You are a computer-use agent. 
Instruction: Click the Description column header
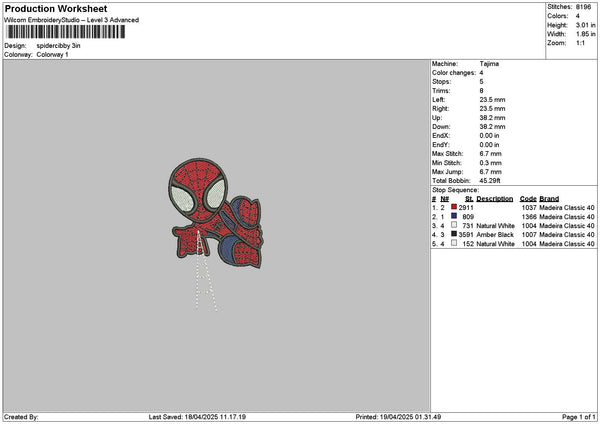[495, 198]
